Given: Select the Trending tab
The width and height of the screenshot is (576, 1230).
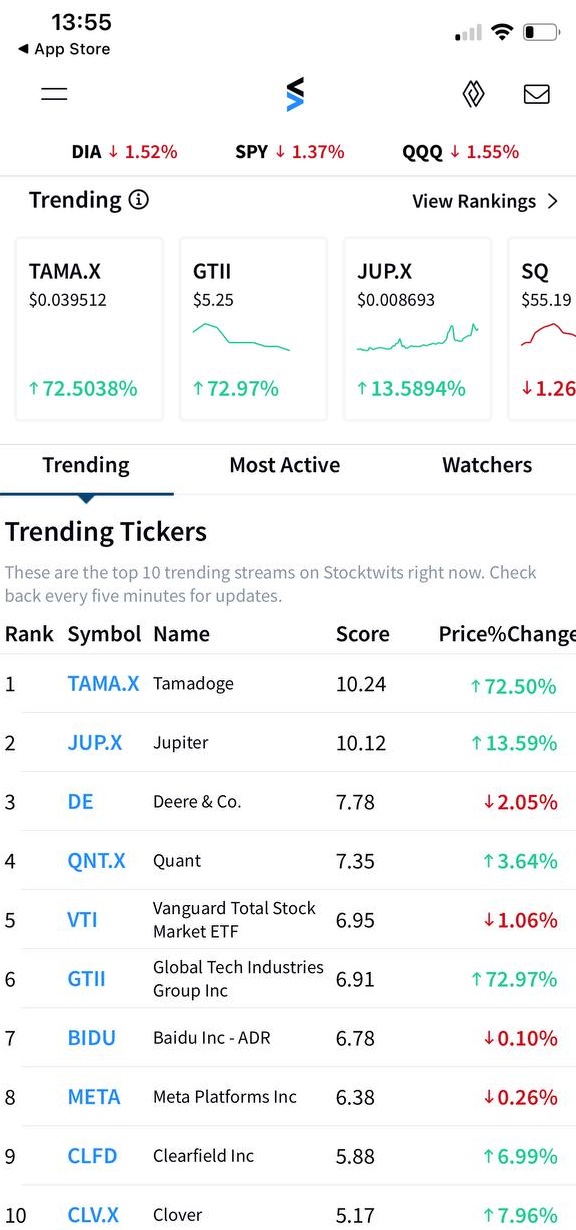Looking at the screenshot, I should tap(86, 465).
